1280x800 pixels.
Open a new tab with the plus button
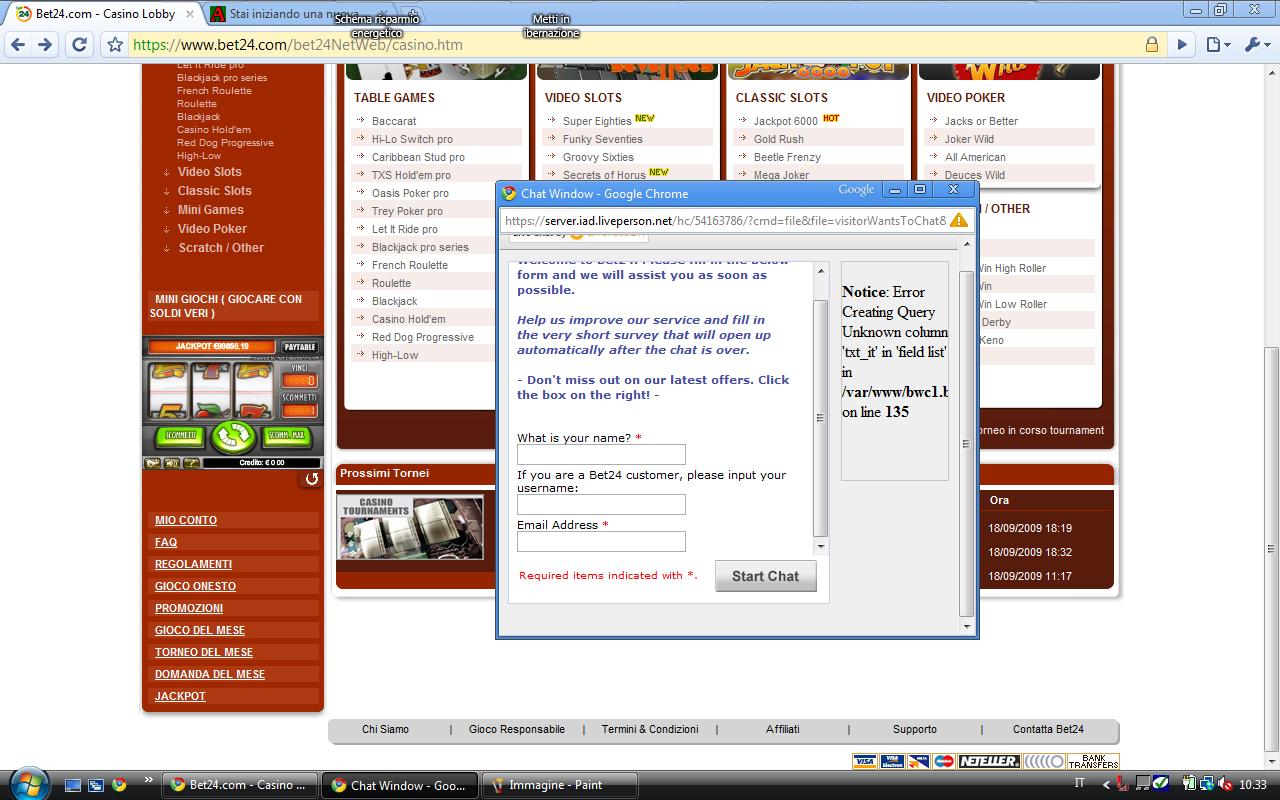[414, 14]
